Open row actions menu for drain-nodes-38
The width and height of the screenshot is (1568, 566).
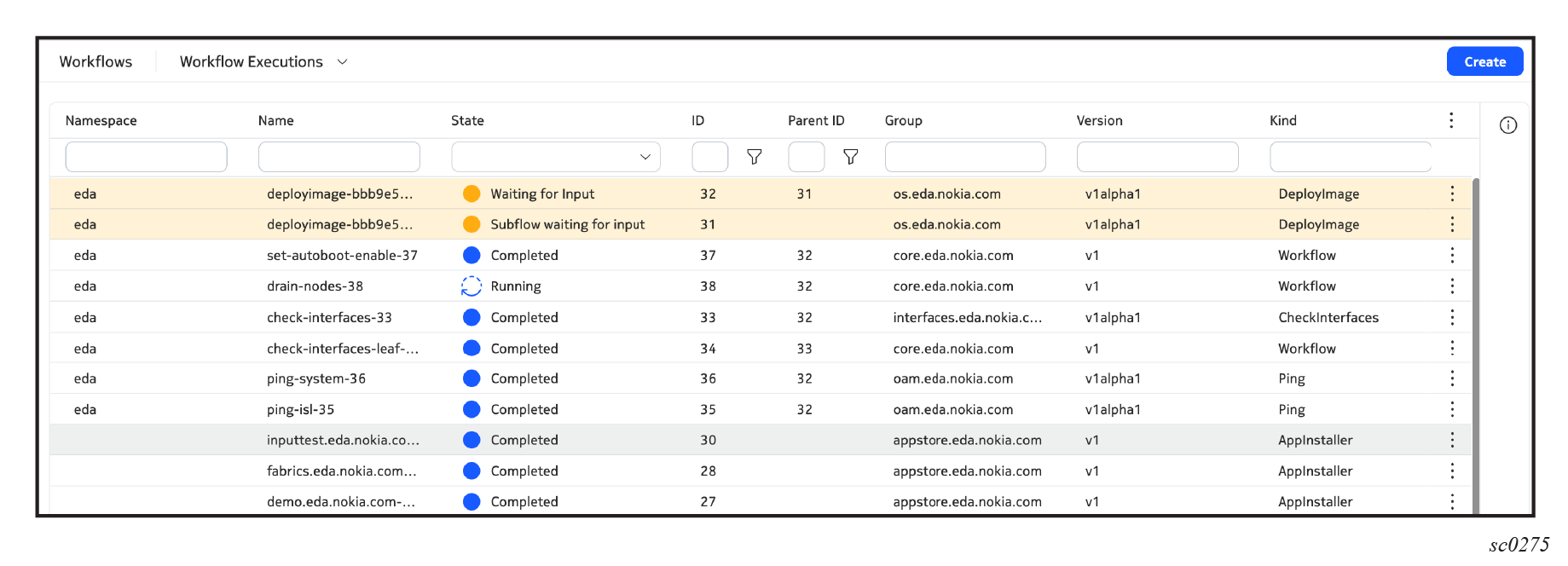click(x=1451, y=286)
